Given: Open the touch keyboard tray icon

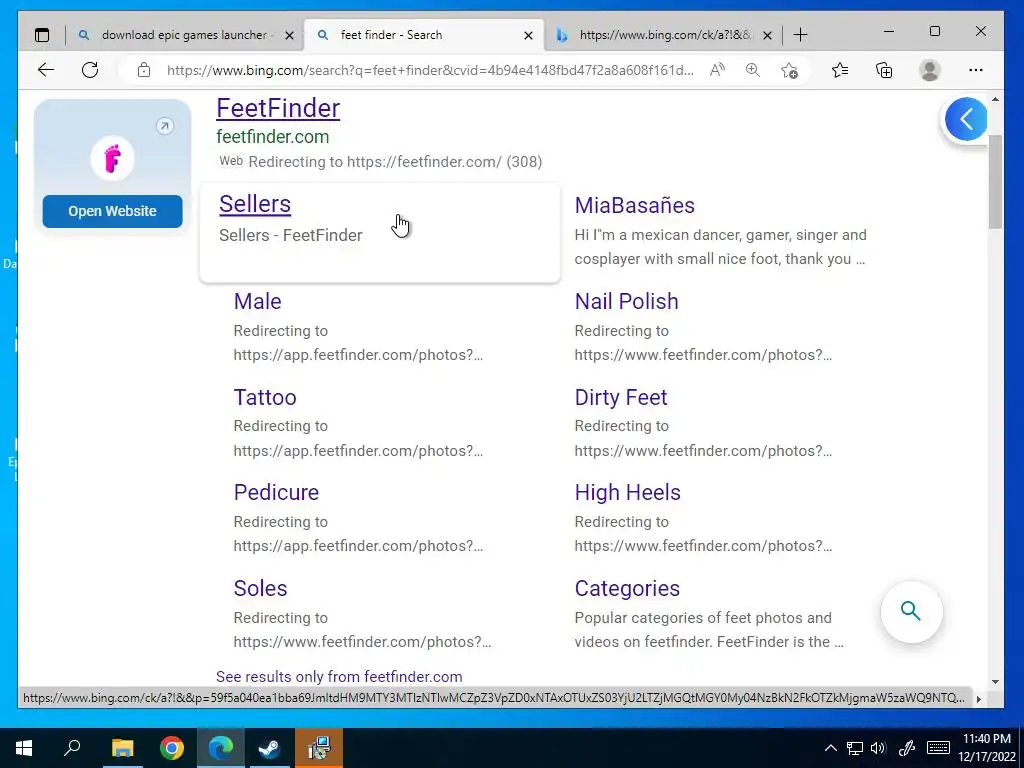Looking at the screenshot, I should click(x=938, y=748).
